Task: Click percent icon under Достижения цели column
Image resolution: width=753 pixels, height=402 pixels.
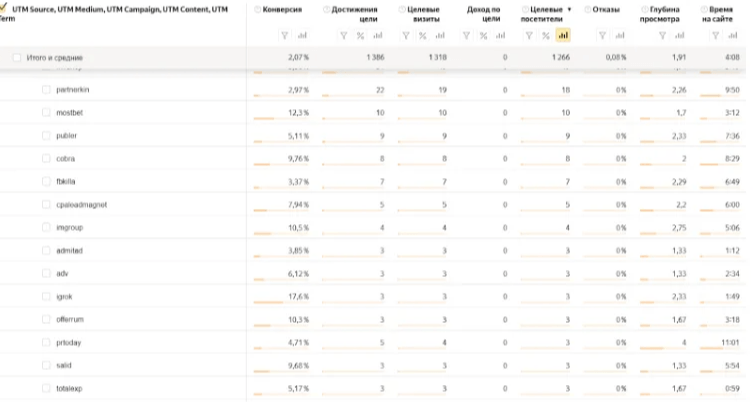Action: (359, 36)
